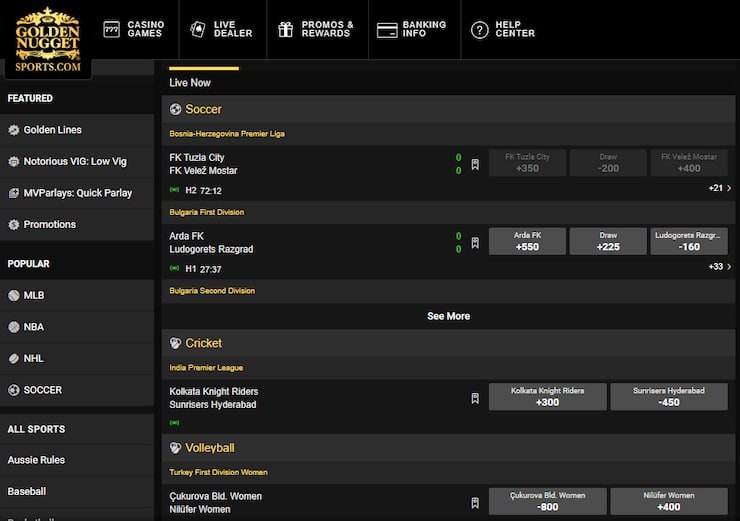This screenshot has width=740, height=521.
Task: Bookmark the Kolkata Knight Riders match
Action: pyautogui.click(x=475, y=398)
